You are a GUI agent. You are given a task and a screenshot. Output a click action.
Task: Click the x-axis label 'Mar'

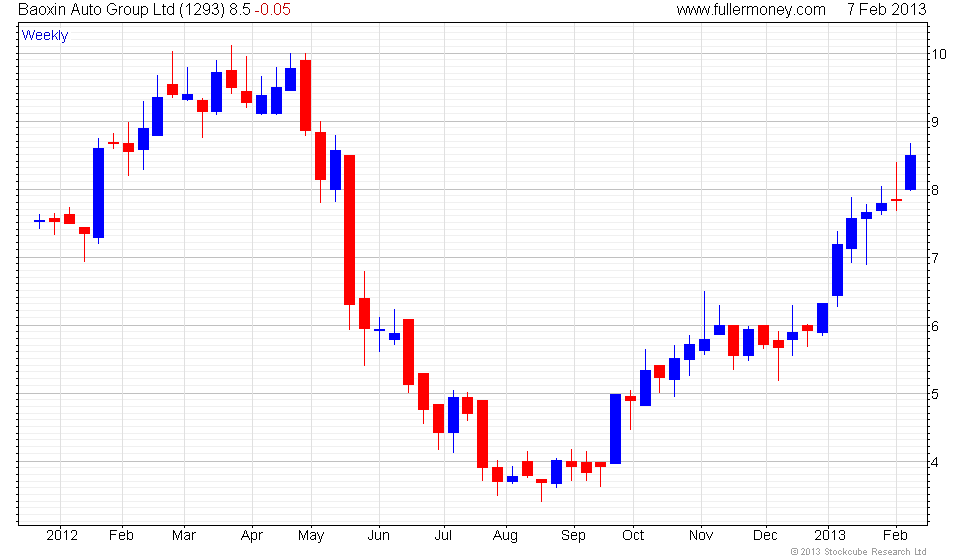[x=184, y=535]
